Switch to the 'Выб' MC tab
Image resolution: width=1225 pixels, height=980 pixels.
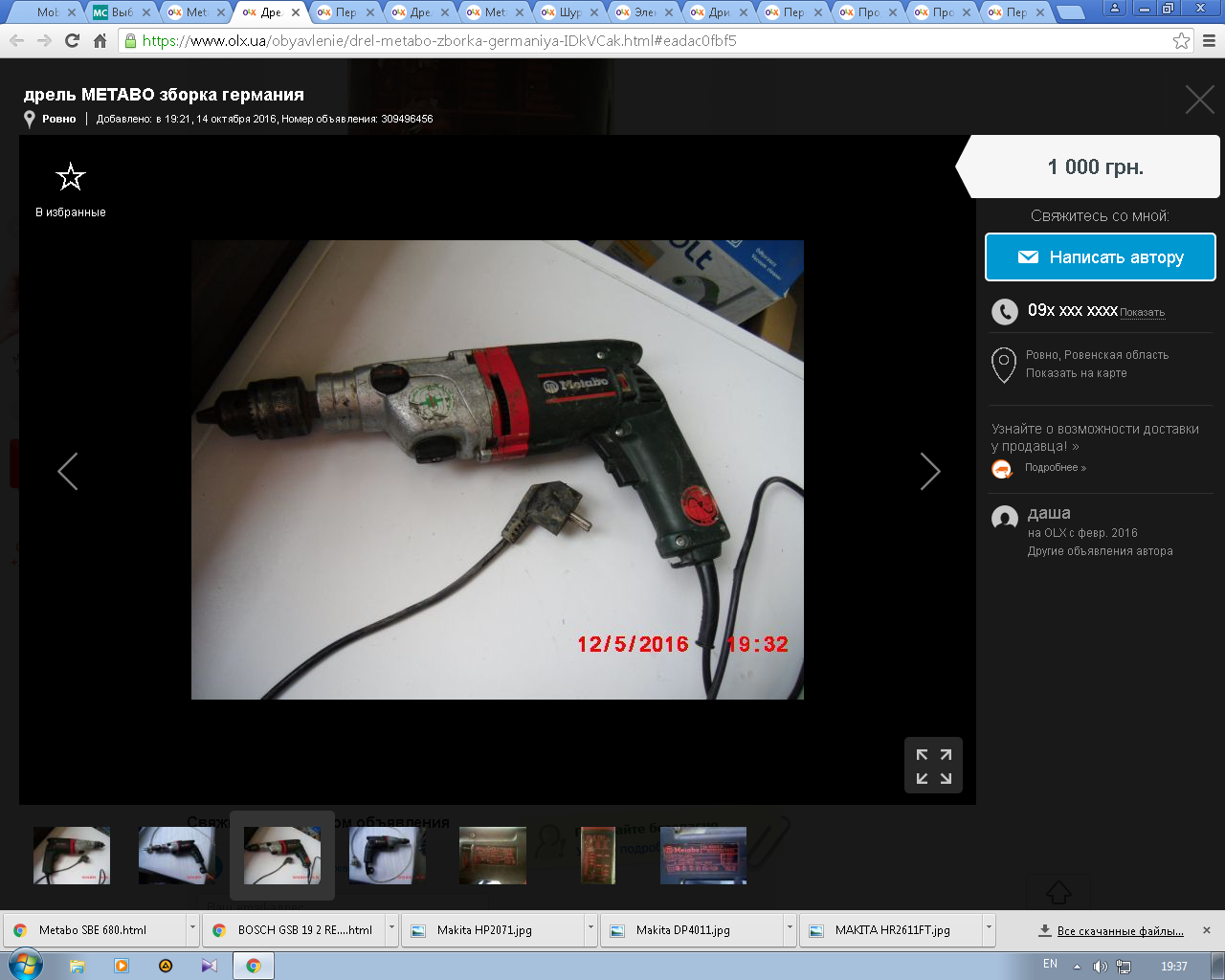pyautogui.click(x=121, y=12)
